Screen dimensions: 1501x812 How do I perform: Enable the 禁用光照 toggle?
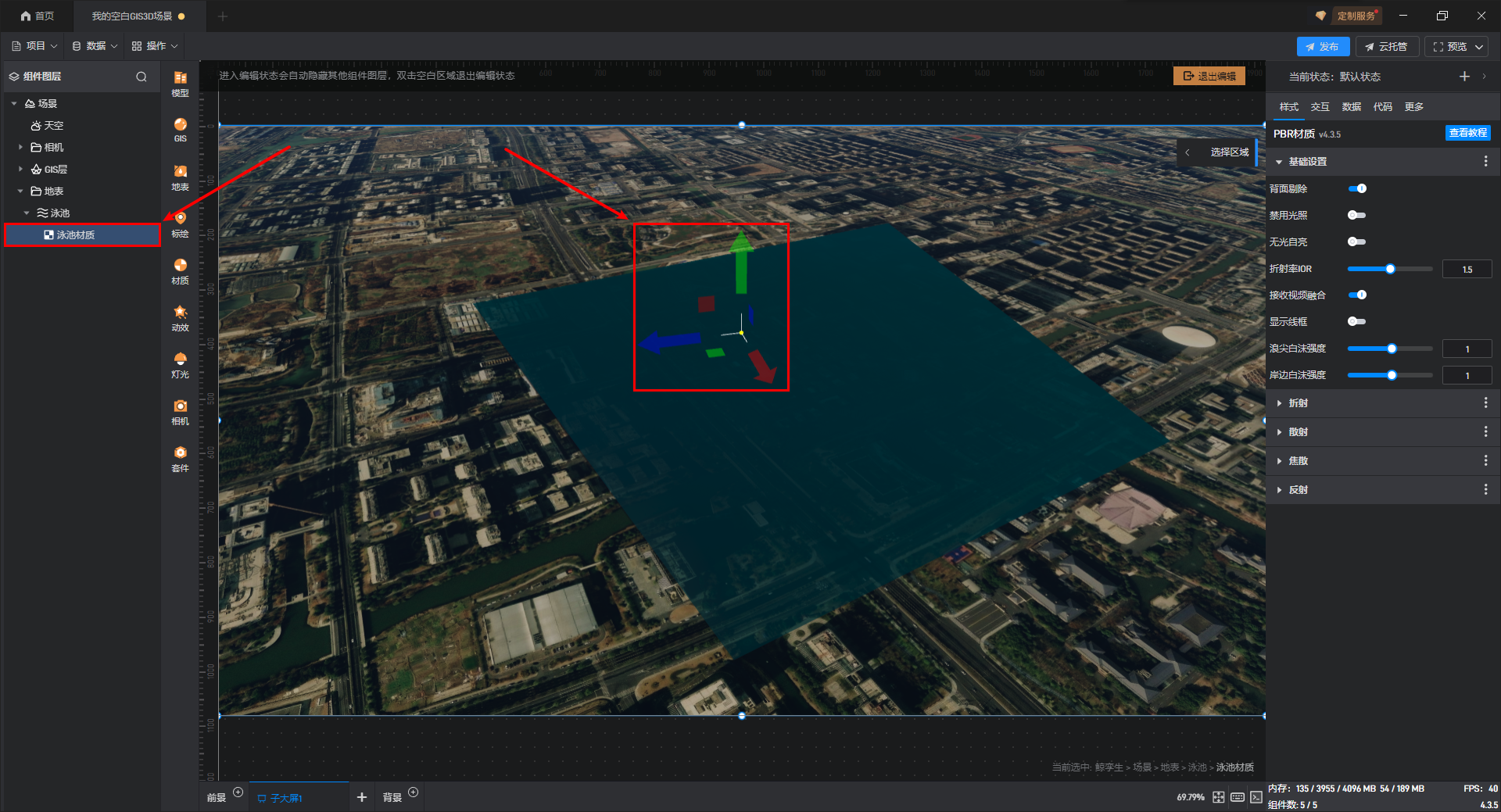[1356, 215]
